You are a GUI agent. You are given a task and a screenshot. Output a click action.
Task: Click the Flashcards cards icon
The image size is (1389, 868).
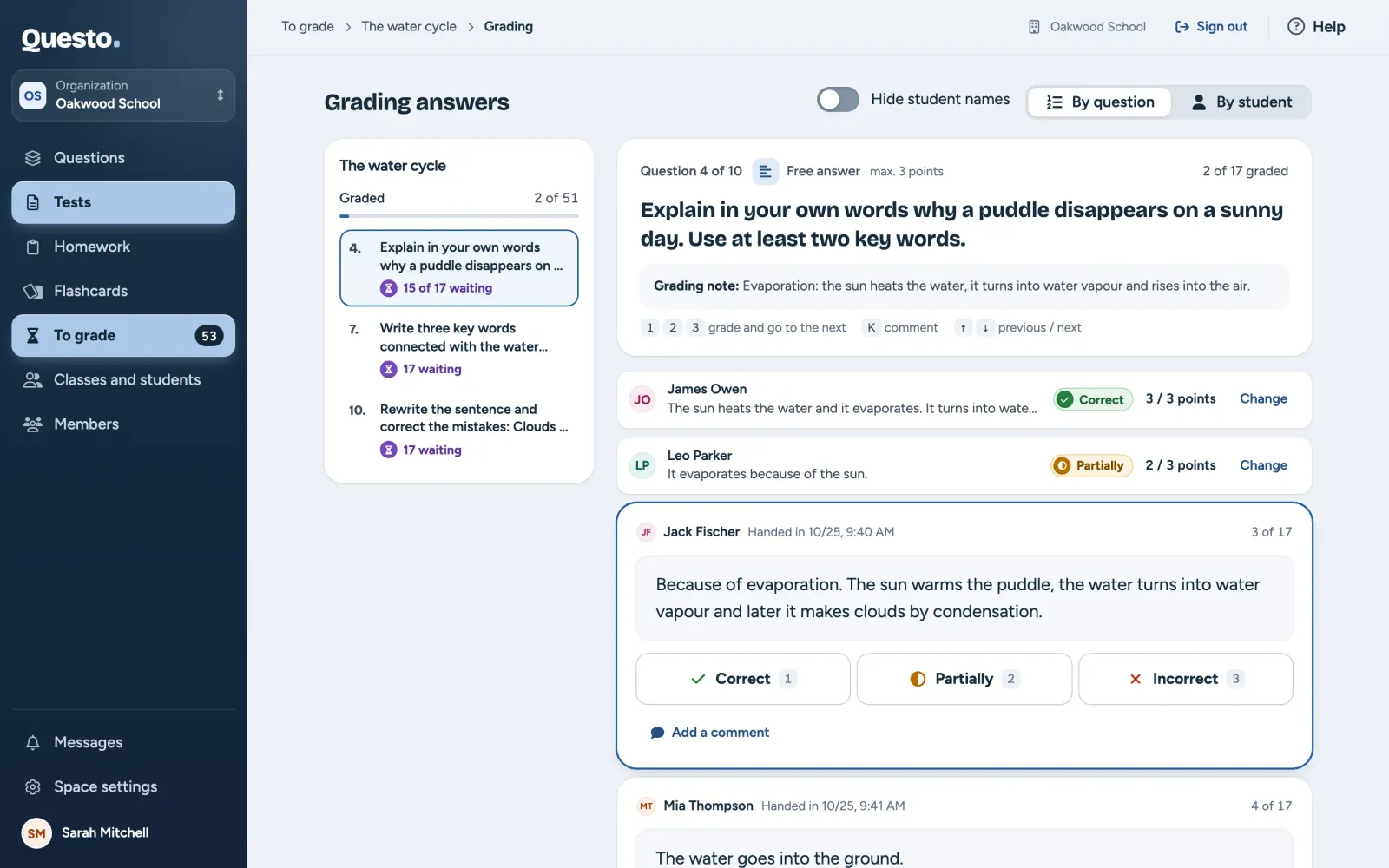[x=33, y=291]
